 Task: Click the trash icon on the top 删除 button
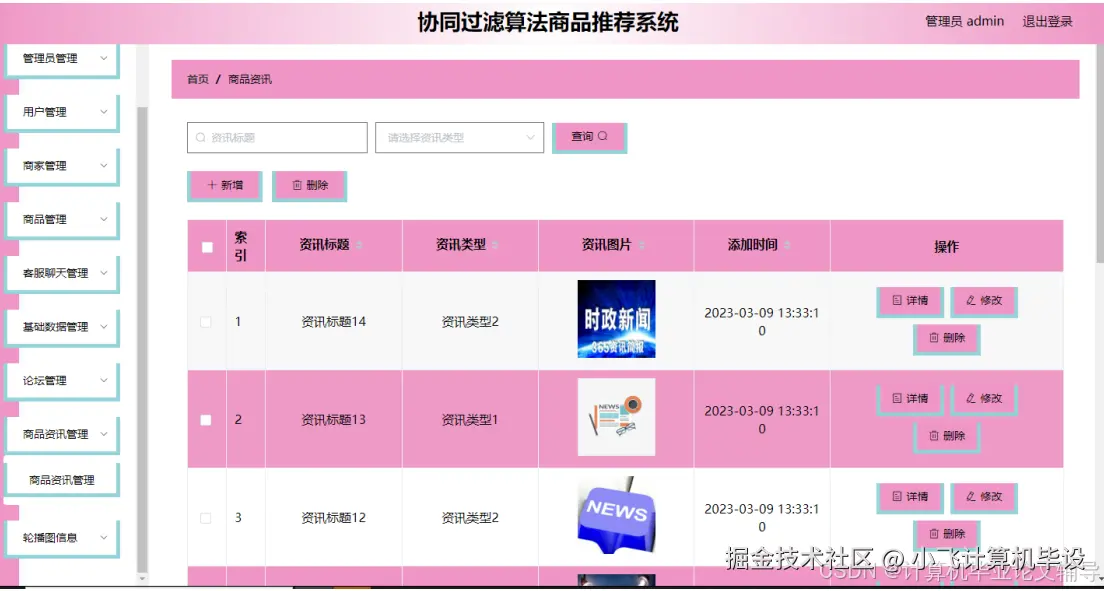point(296,185)
